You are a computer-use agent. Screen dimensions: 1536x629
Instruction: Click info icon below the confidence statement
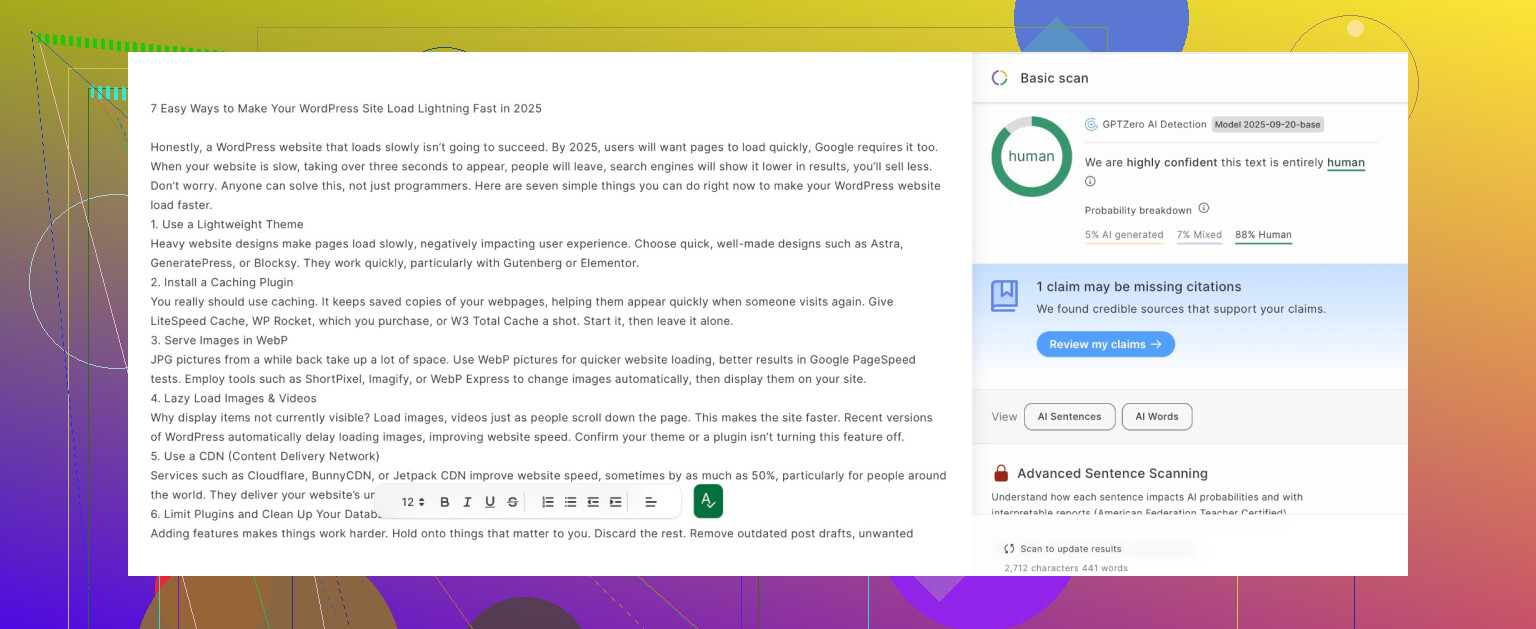coord(1090,182)
